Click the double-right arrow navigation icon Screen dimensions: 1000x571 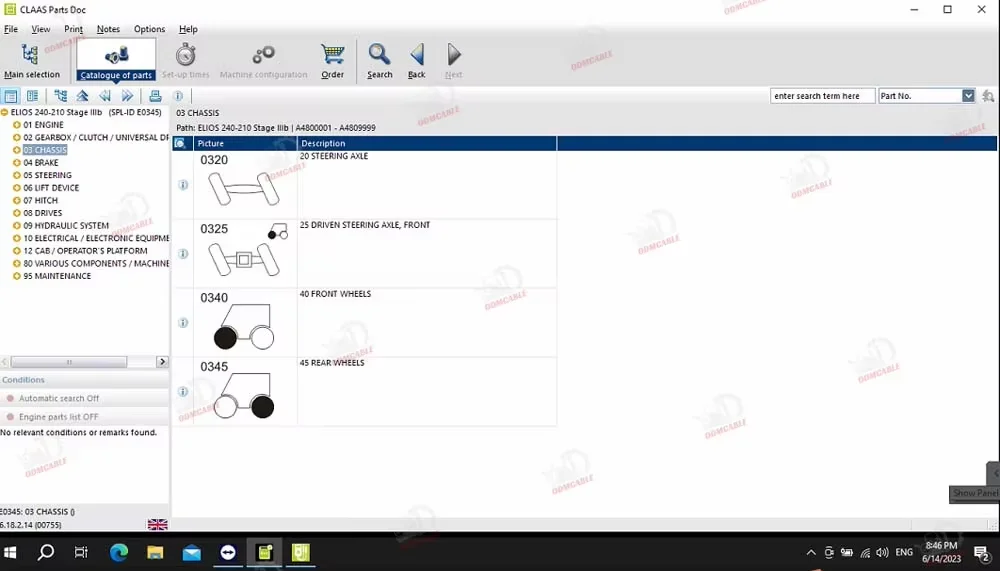click(x=128, y=96)
